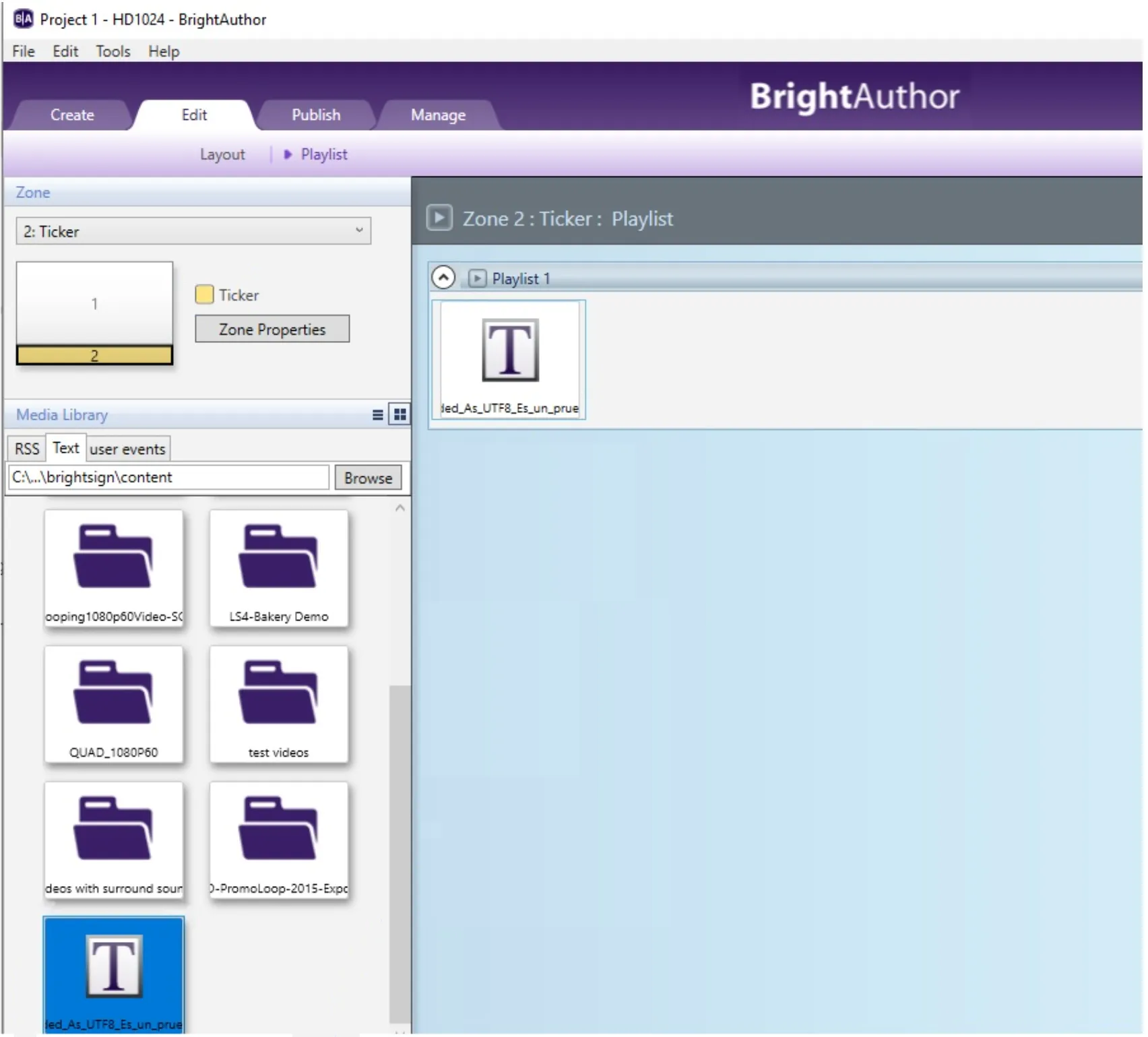This screenshot has width=1148, height=1037.
Task: Open the Publish tab
Action: 316,115
